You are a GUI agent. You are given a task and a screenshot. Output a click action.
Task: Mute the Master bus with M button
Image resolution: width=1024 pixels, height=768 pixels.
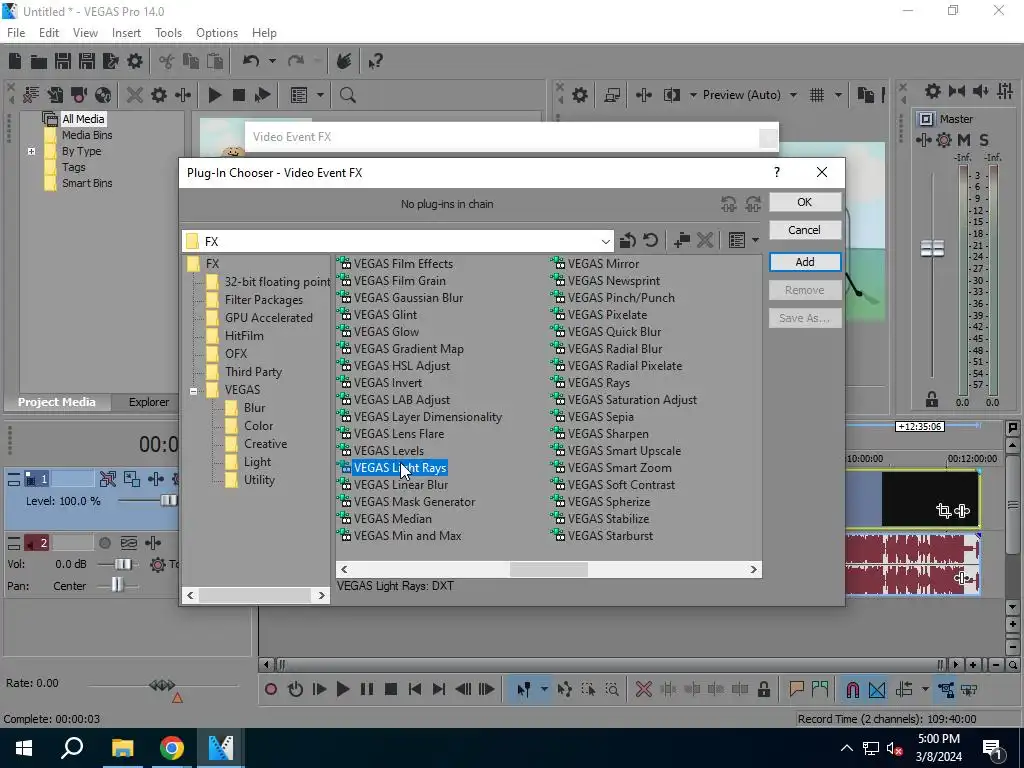tap(964, 140)
